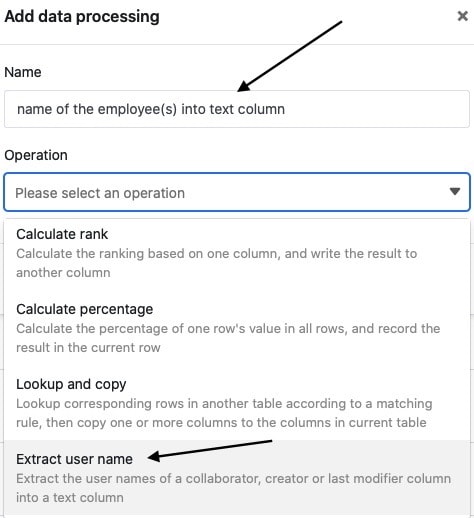
Task: Click the dropdown arrow in Operation field
Action: [455, 191]
